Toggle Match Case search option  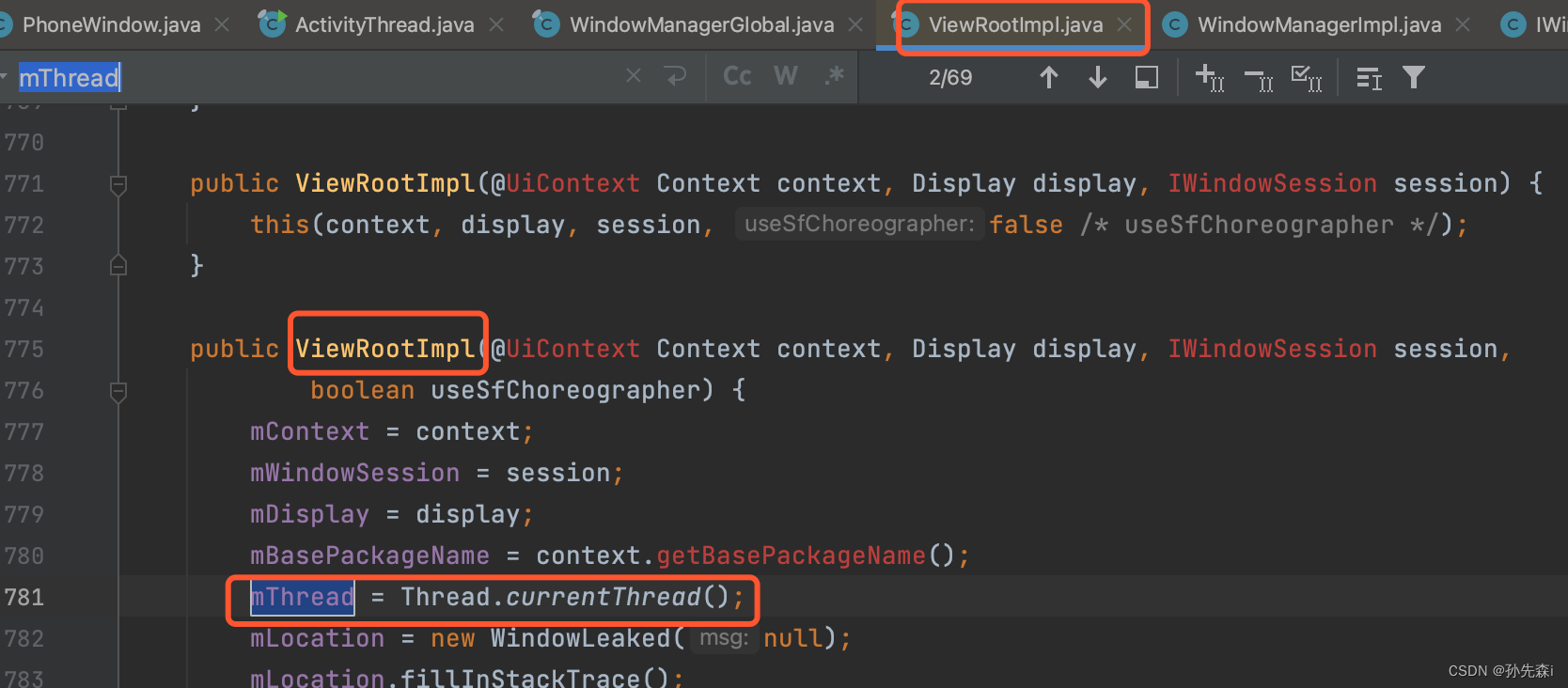tap(737, 76)
